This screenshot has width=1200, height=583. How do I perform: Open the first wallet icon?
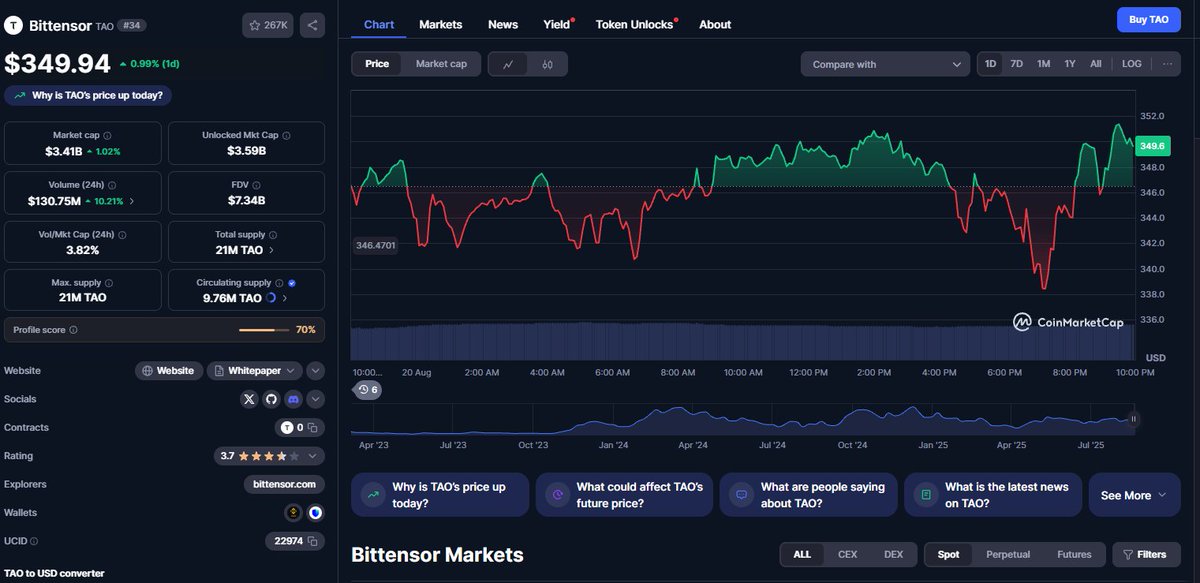tap(293, 513)
